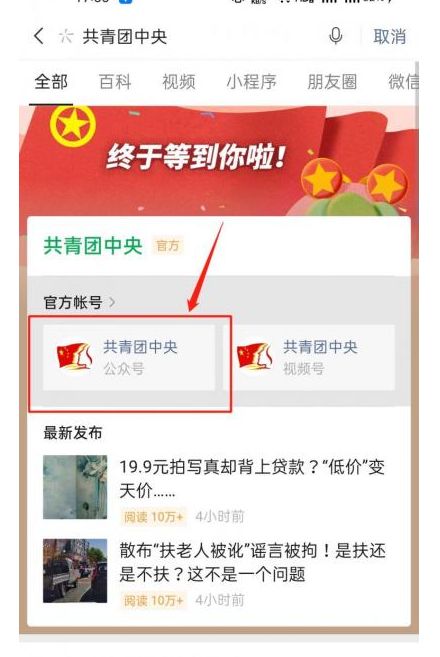Click the search field showing 共青团中央
Screen dimensions: 440x657
[x=197, y=36]
